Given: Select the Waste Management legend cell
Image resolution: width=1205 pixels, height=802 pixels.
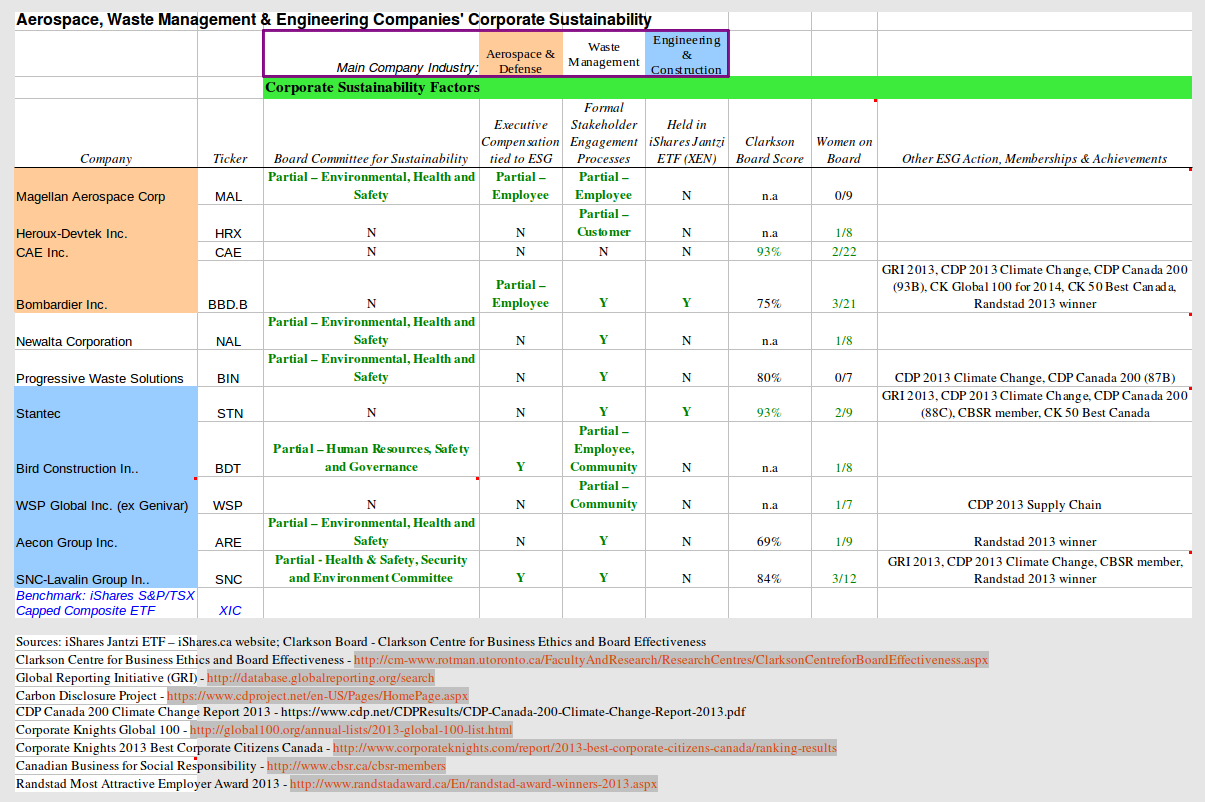Looking at the screenshot, I should (603, 54).
